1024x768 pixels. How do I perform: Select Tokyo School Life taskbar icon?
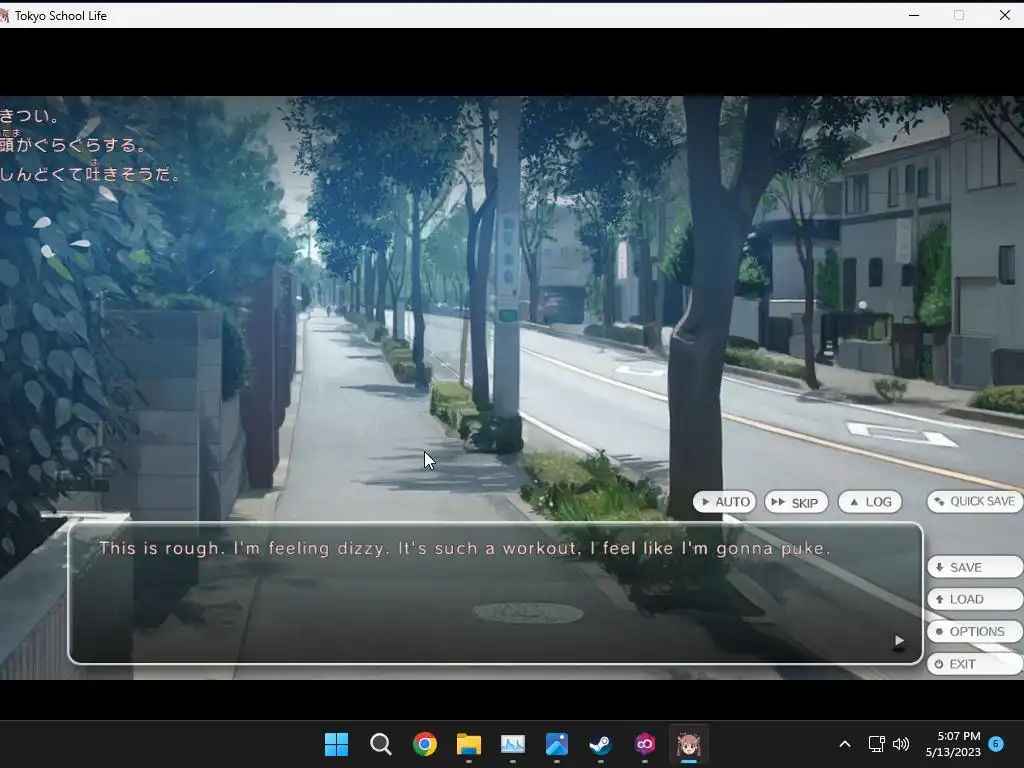coord(688,744)
